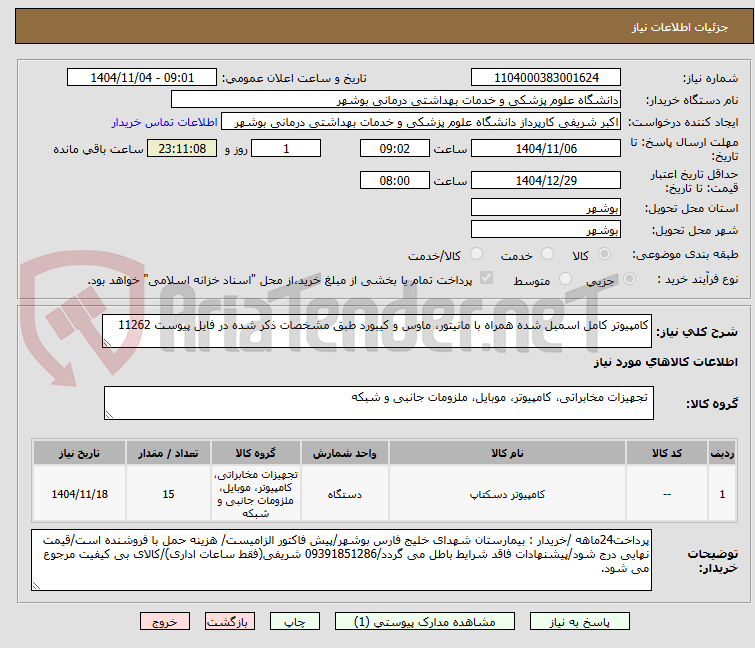Click the ردیف column header

point(722,453)
